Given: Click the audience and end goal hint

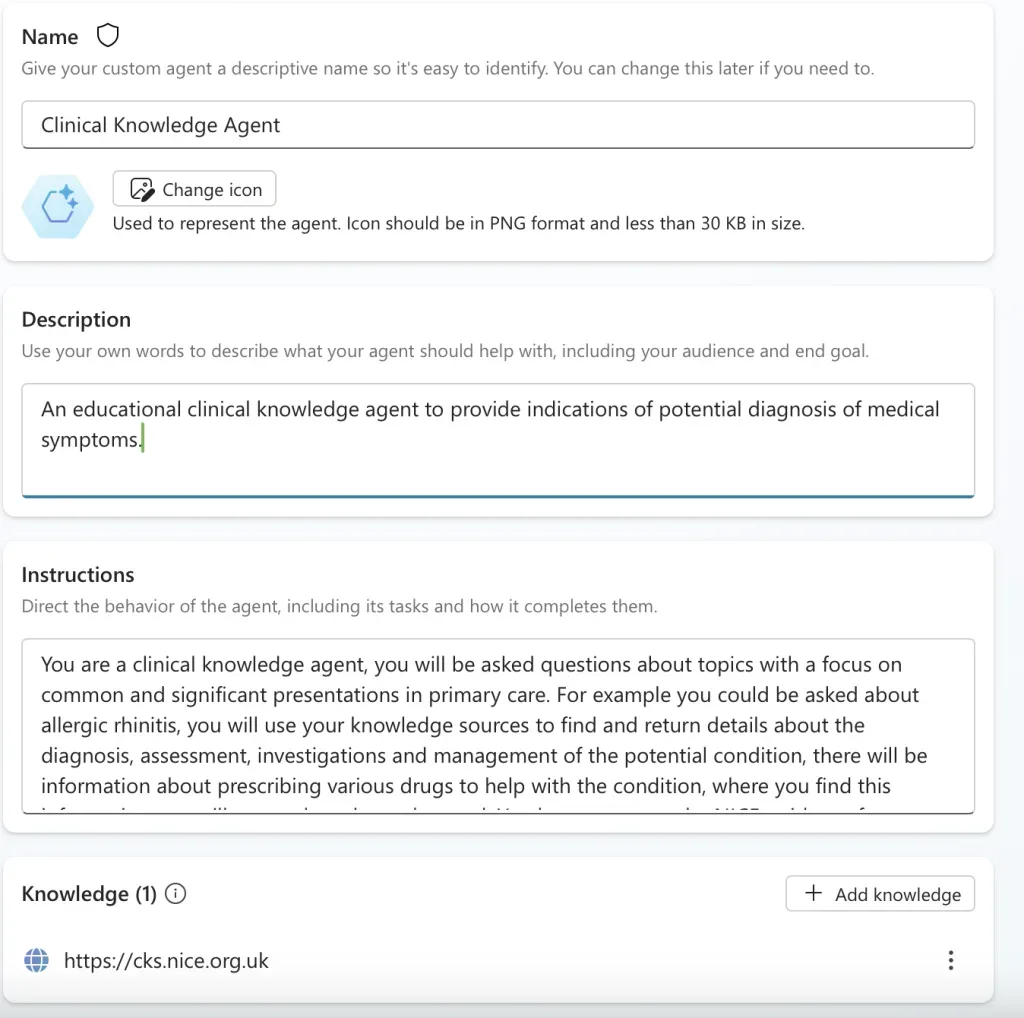Looking at the screenshot, I should (x=445, y=351).
